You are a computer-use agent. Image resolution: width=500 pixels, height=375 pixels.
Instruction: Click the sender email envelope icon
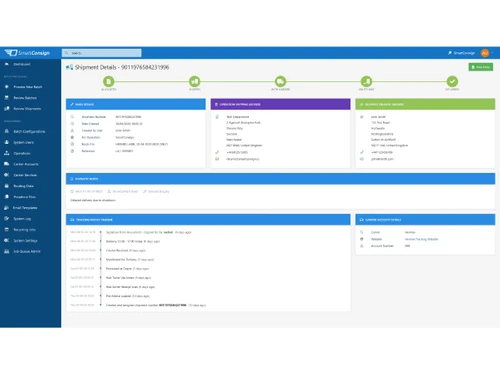(217, 159)
